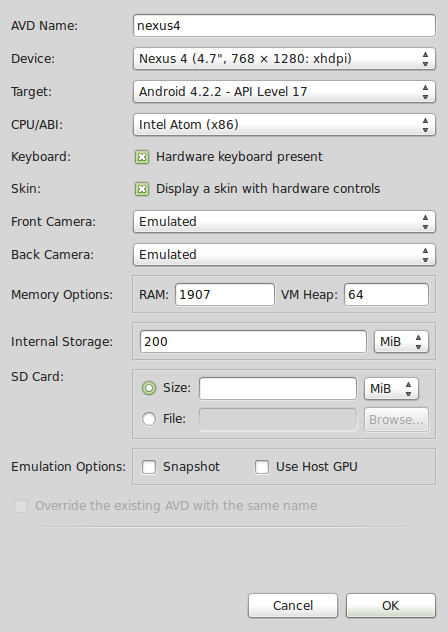Click the AVD Name text field
Viewport: 448px width, 632px height.
[284, 26]
